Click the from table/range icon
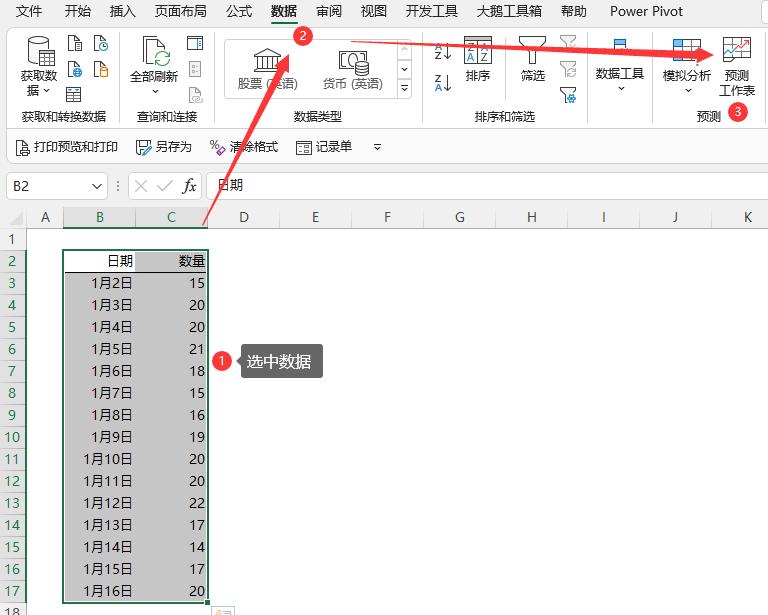The image size is (768, 615). pyautogui.click(x=73, y=95)
